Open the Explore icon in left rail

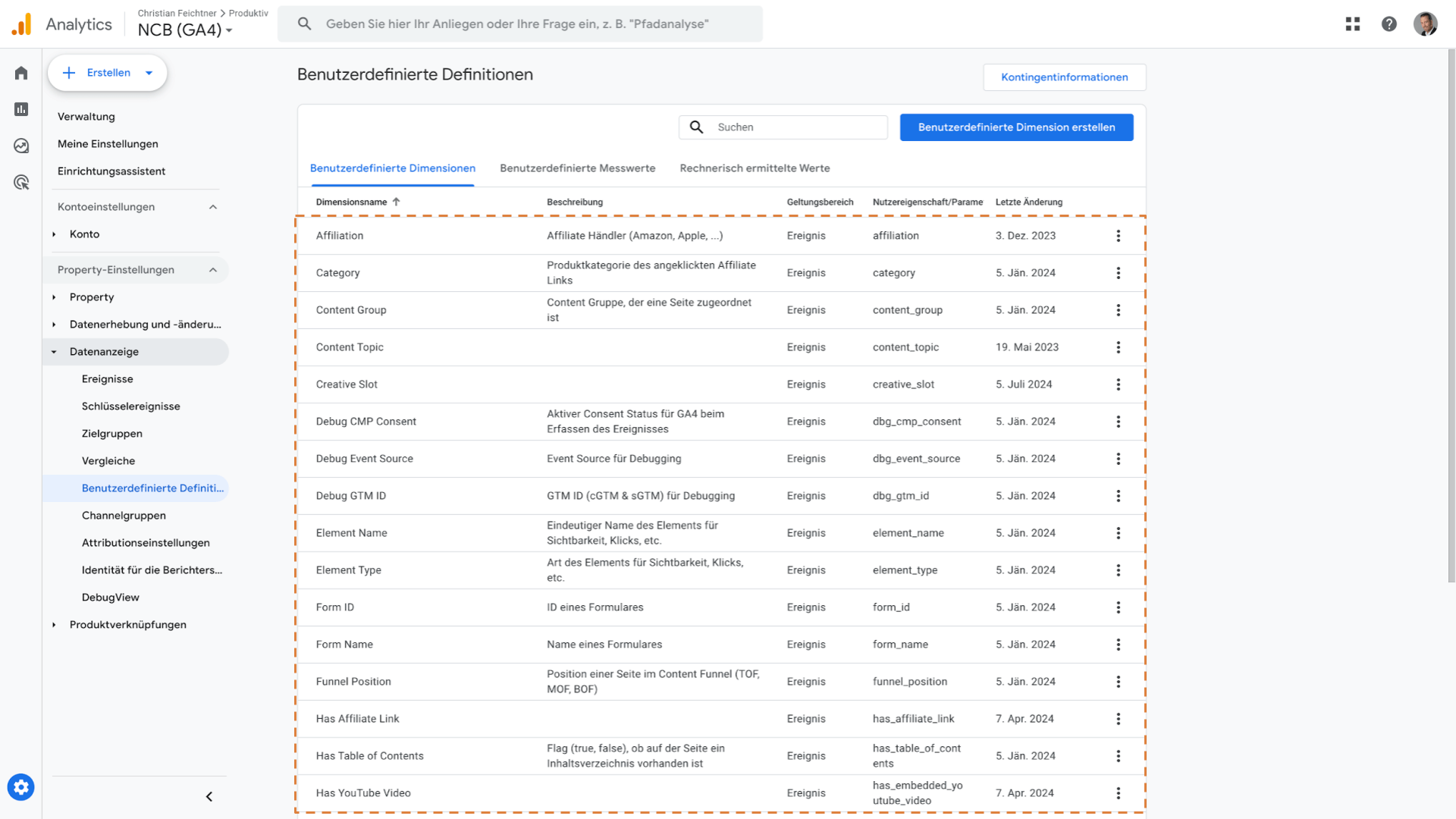21,146
